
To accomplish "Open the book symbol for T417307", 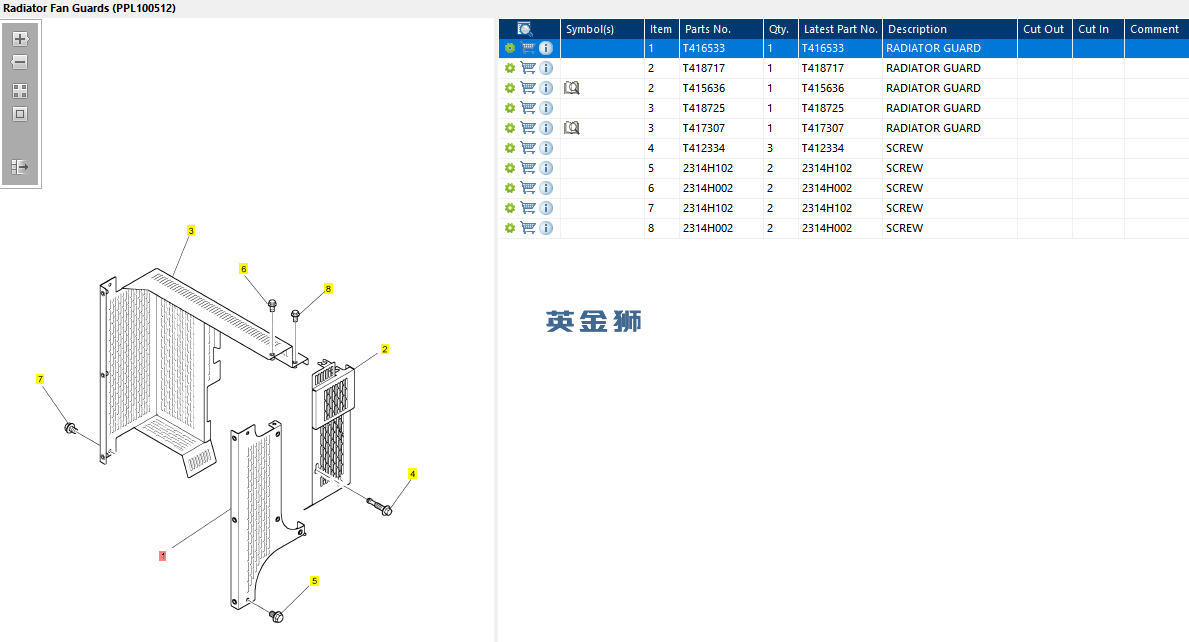I will click(572, 128).
